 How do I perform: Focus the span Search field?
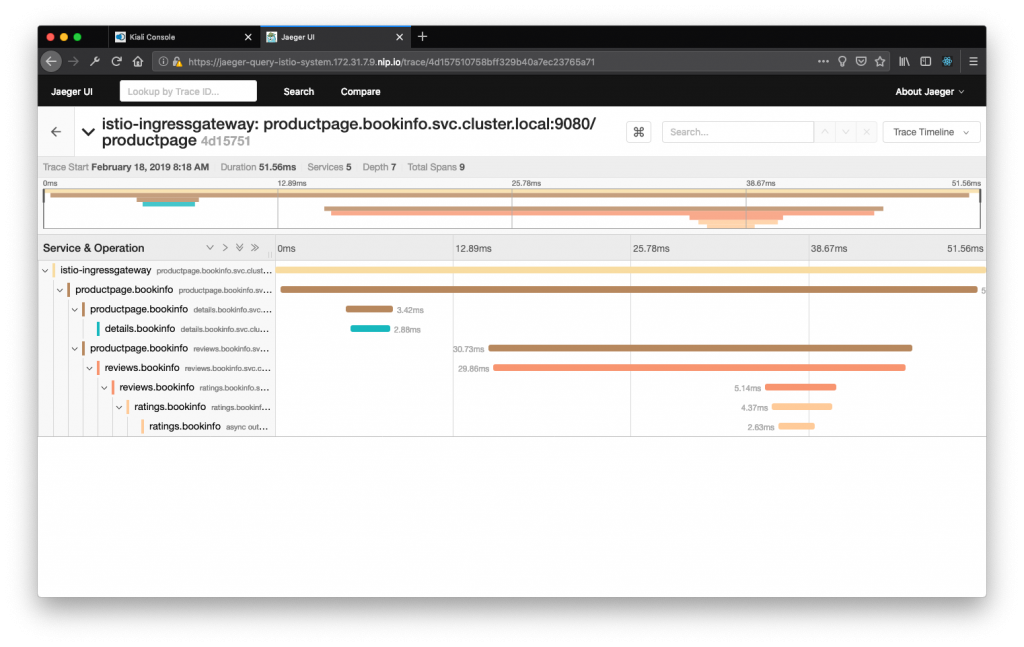click(x=737, y=132)
